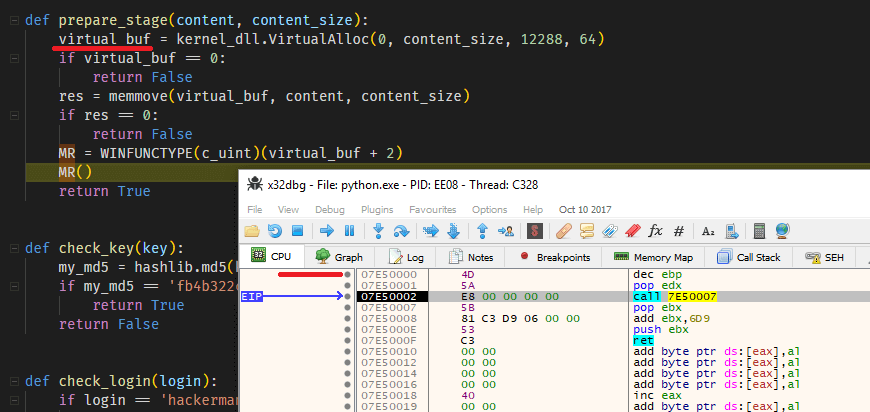Select the 'call 7E50007' instruction

coord(675,297)
